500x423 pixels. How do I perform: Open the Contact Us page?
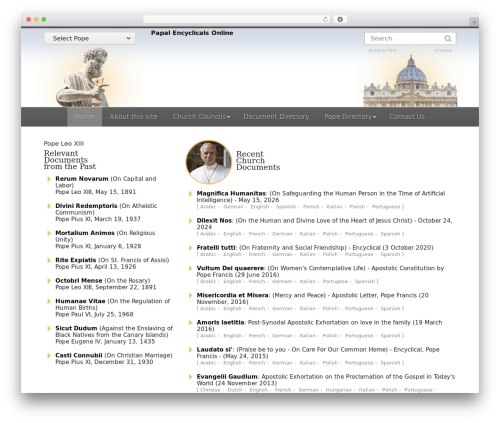(x=407, y=117)
